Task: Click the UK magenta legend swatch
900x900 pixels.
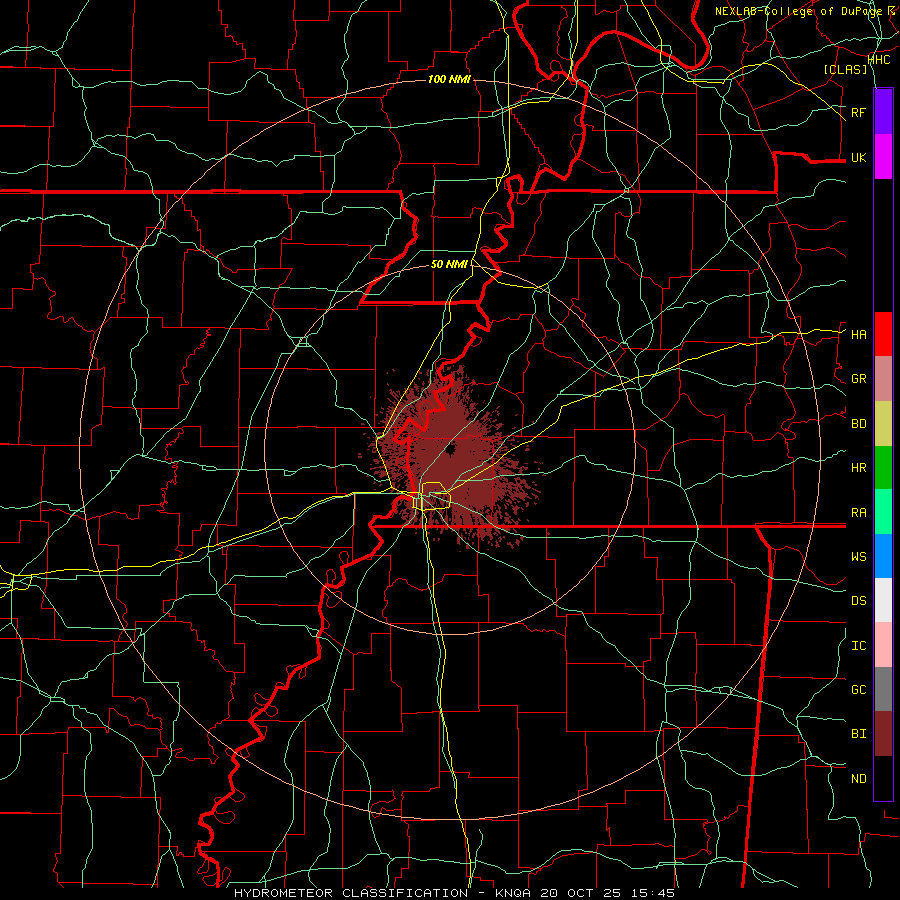Action: [x=883, y=156]
